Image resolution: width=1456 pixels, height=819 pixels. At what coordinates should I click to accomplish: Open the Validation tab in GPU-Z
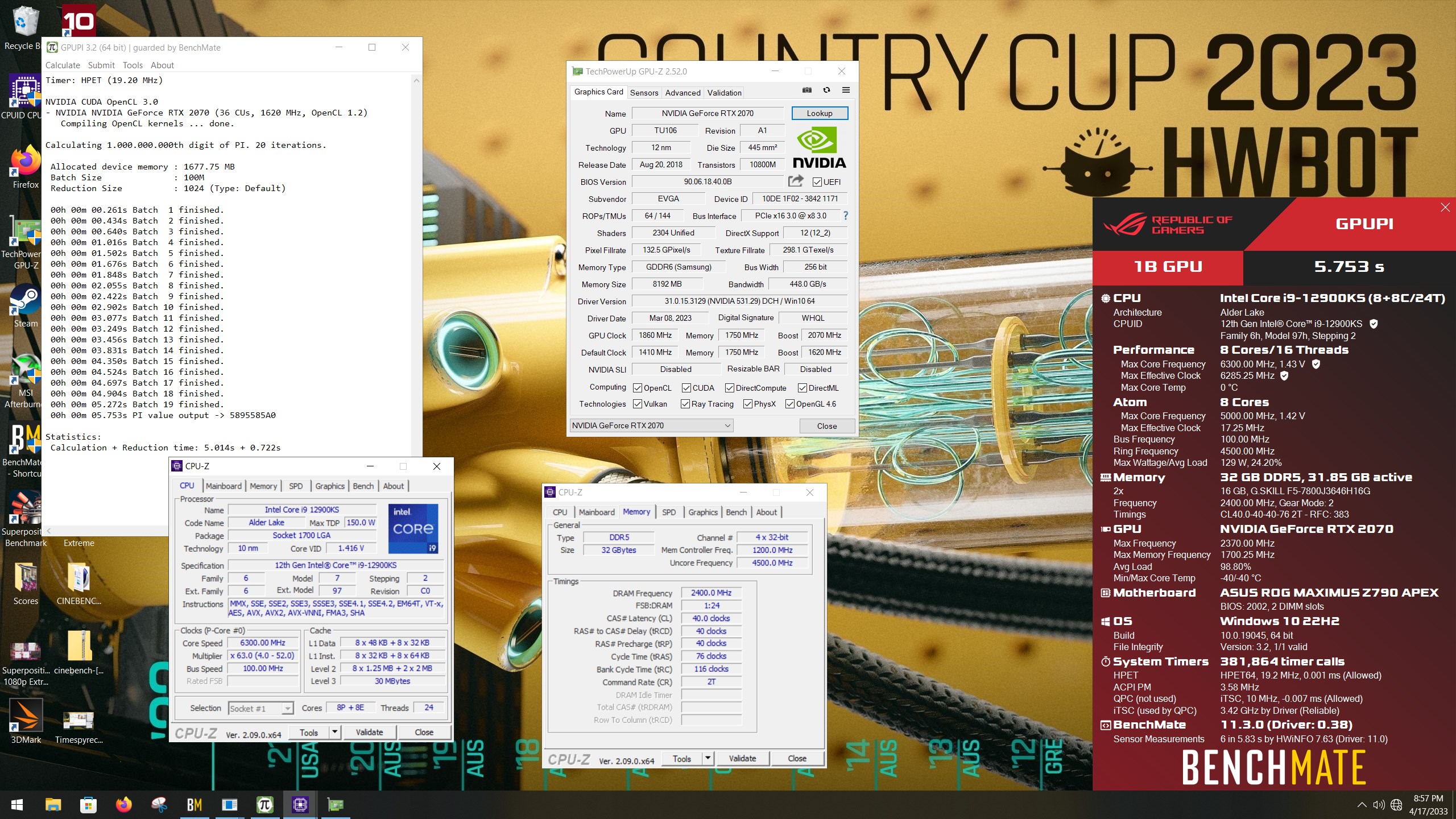(724, 93)
